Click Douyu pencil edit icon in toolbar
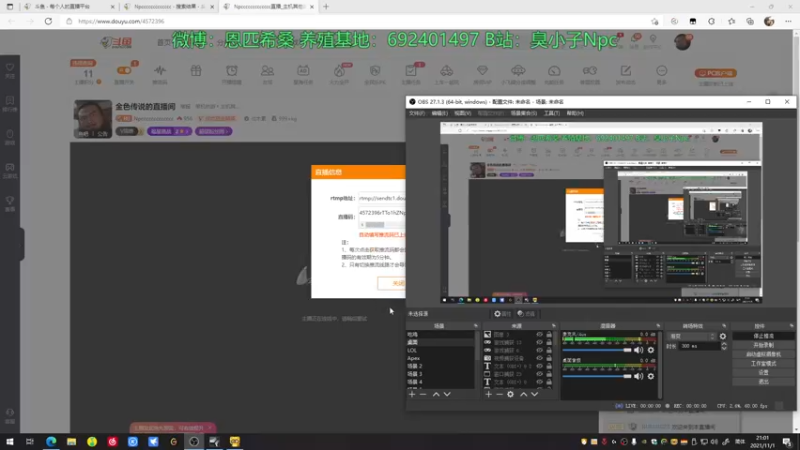Viewport: 800px width, 450px height. coord(626,71)
